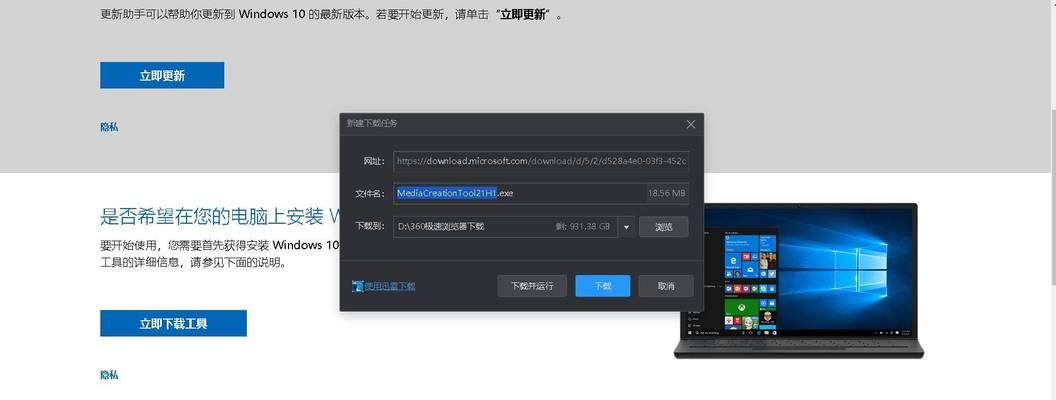Click the page's vertical scrollbar thumb

[x=1051, y=50]
